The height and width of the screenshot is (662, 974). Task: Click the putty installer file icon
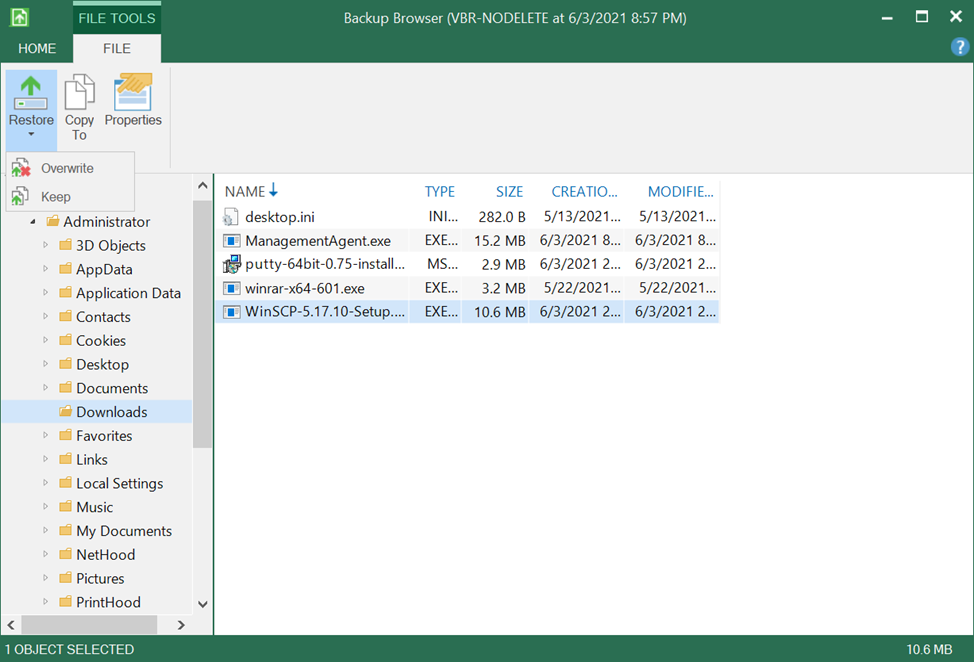(x=231, y=265)
